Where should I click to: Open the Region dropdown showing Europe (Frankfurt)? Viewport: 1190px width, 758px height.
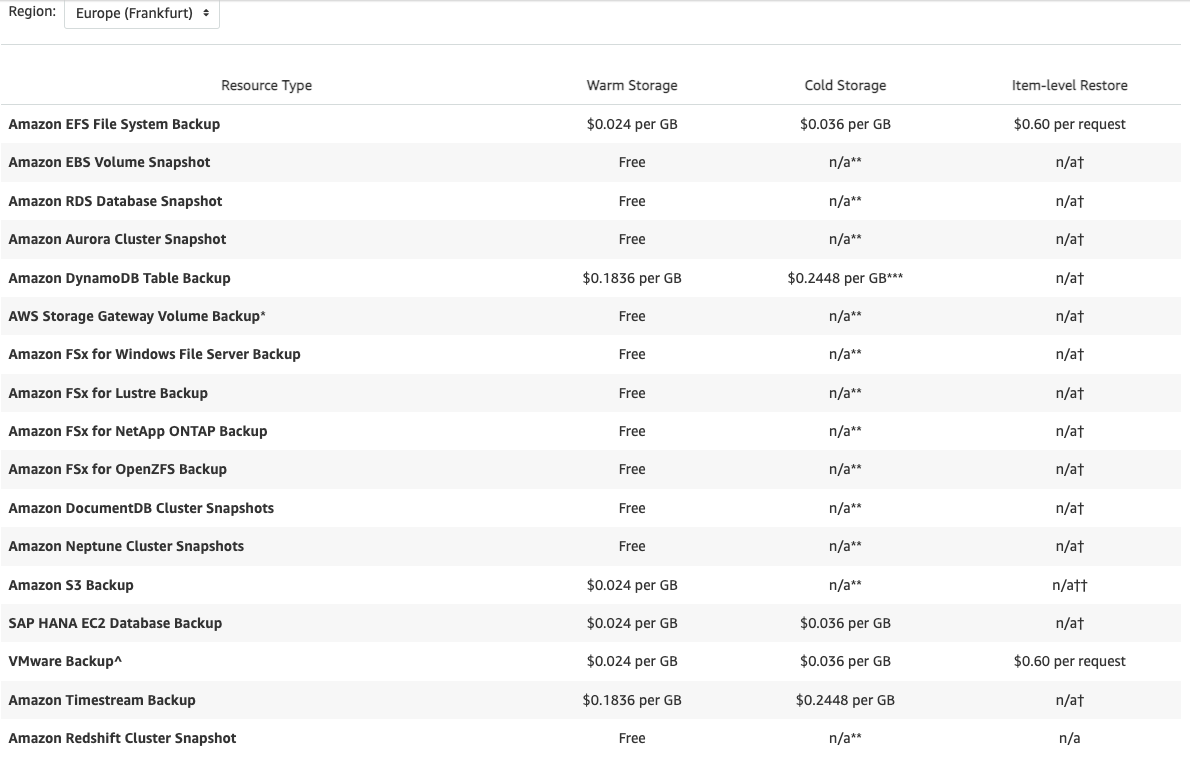click(142, 14)
